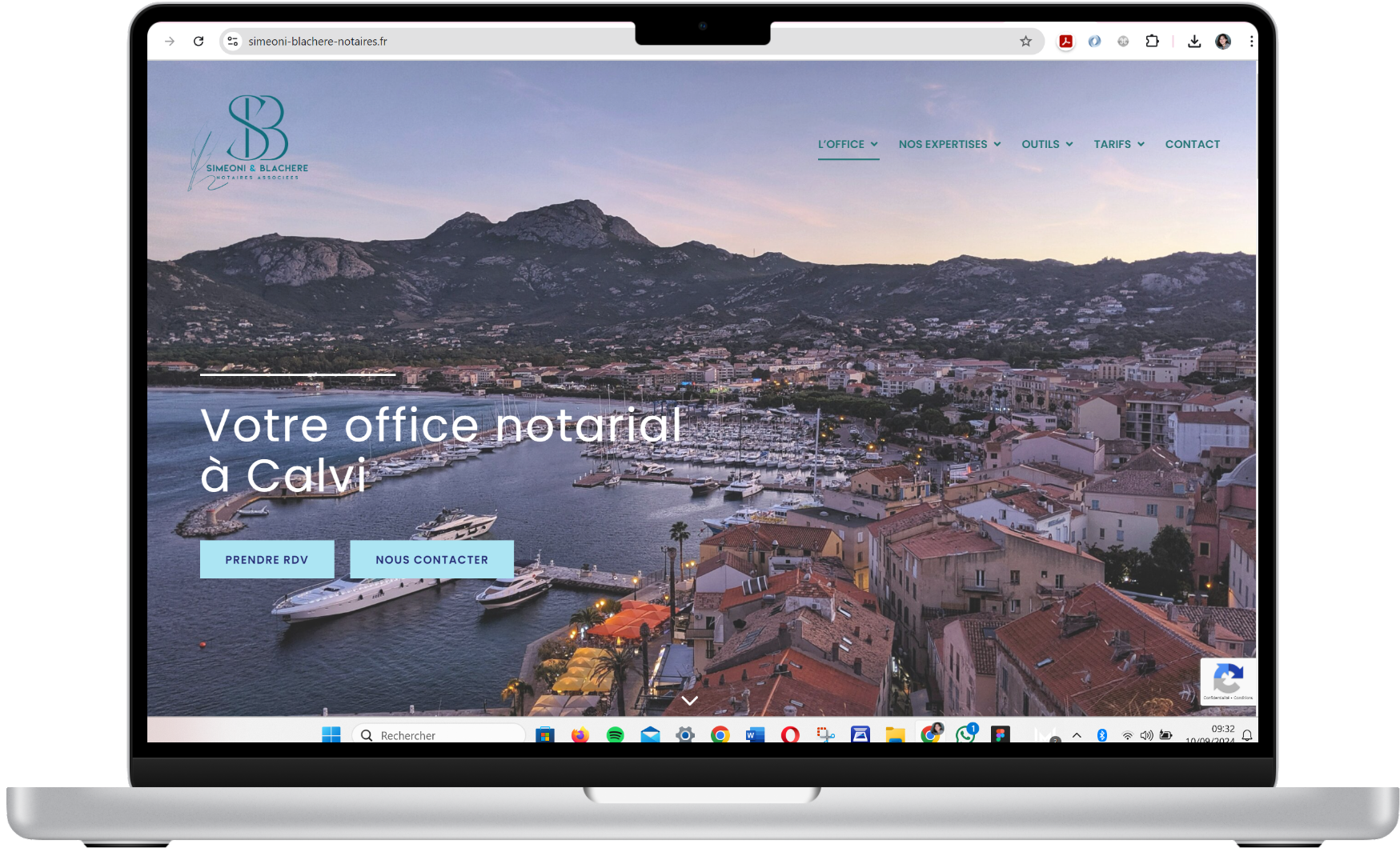The image size is (1400, 852).
Task: Click the grey command-symbol extension icon
Action: pos(1123,42)
